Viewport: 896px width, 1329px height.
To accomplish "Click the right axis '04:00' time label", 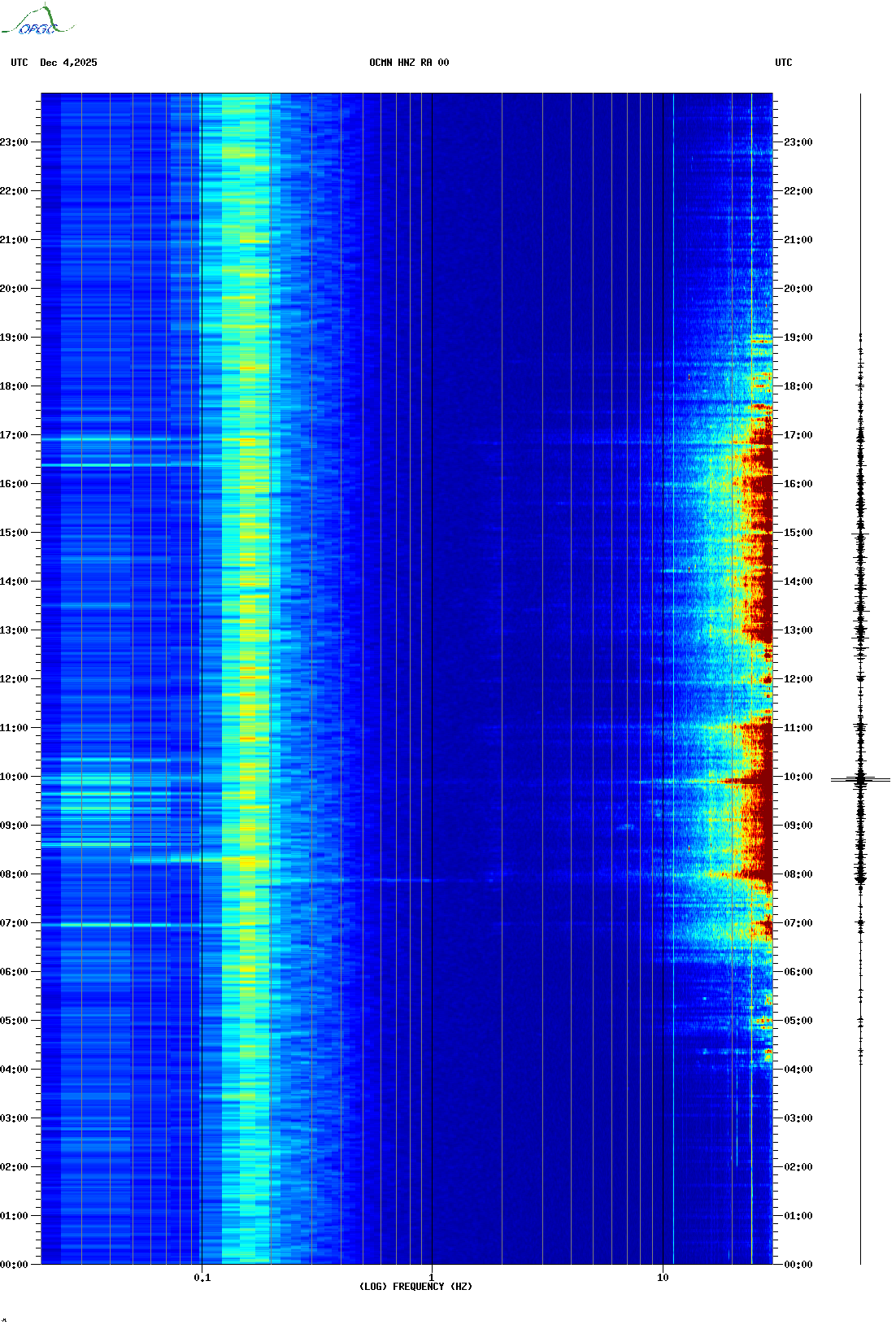I will coord(798,1070).
